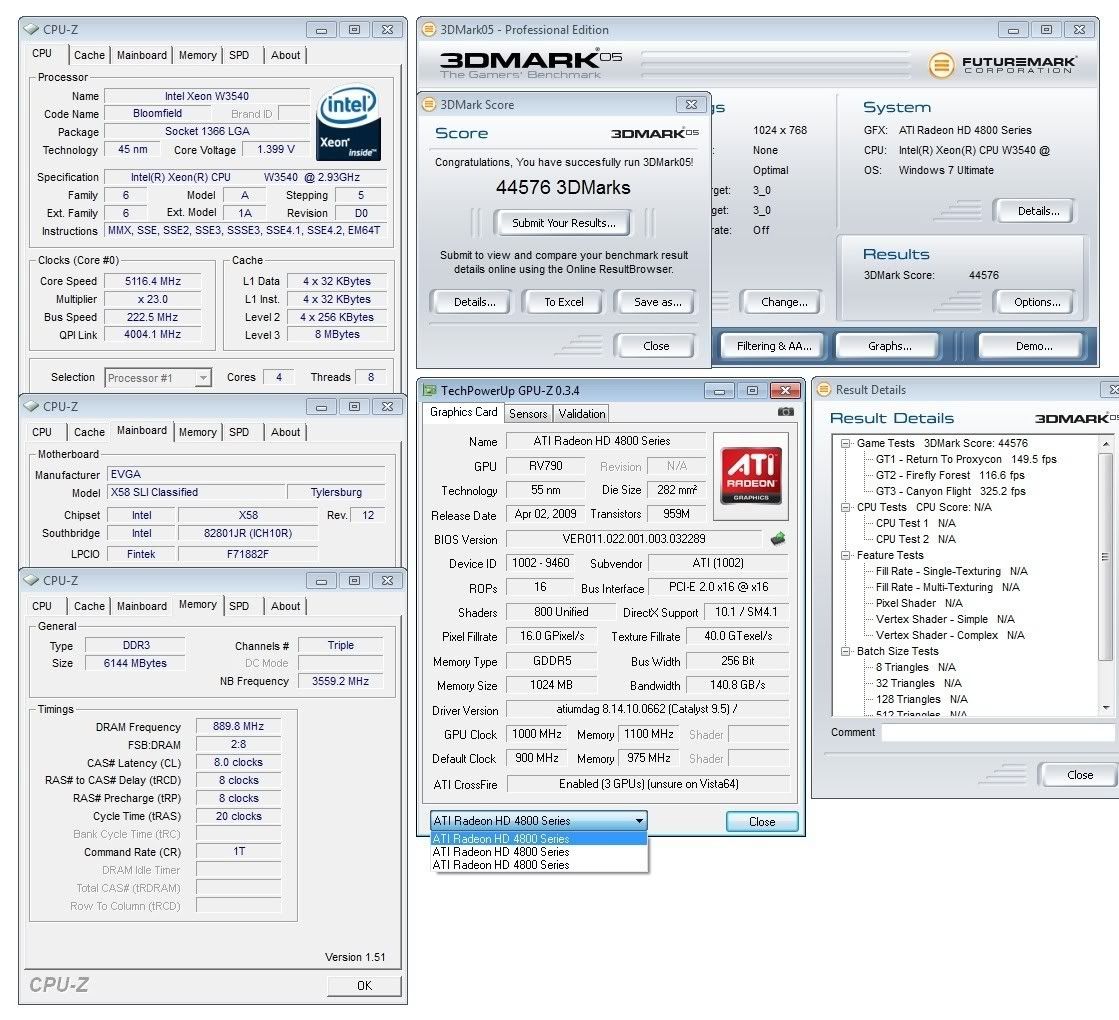1119x1020 pixels.
Task: Switch to the Sensors tab in GPU-Z
Action: 528,414
